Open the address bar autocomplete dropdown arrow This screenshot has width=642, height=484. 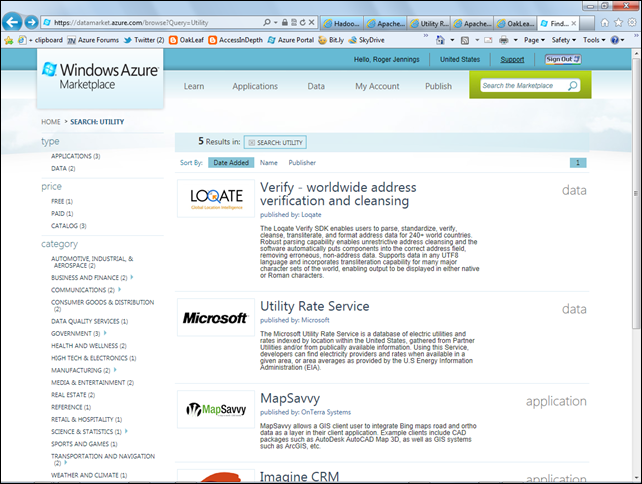(x=276, y=23)
